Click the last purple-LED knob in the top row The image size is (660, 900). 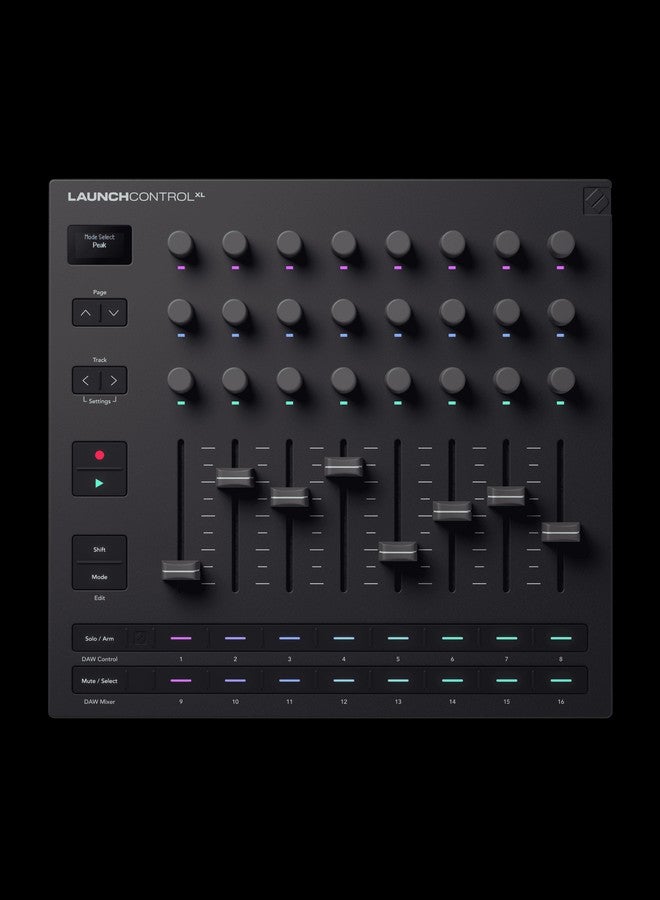coord(561,243)
